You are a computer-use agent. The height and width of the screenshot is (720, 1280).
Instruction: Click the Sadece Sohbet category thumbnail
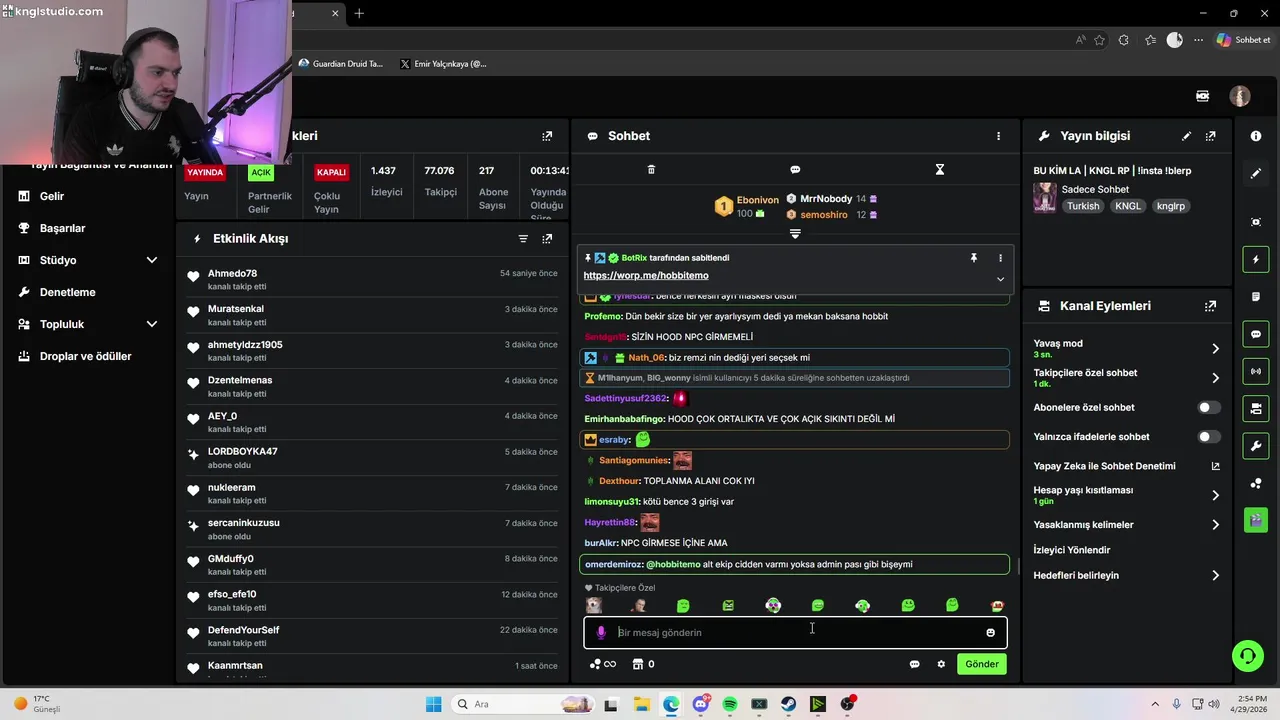click(1045, 197)
